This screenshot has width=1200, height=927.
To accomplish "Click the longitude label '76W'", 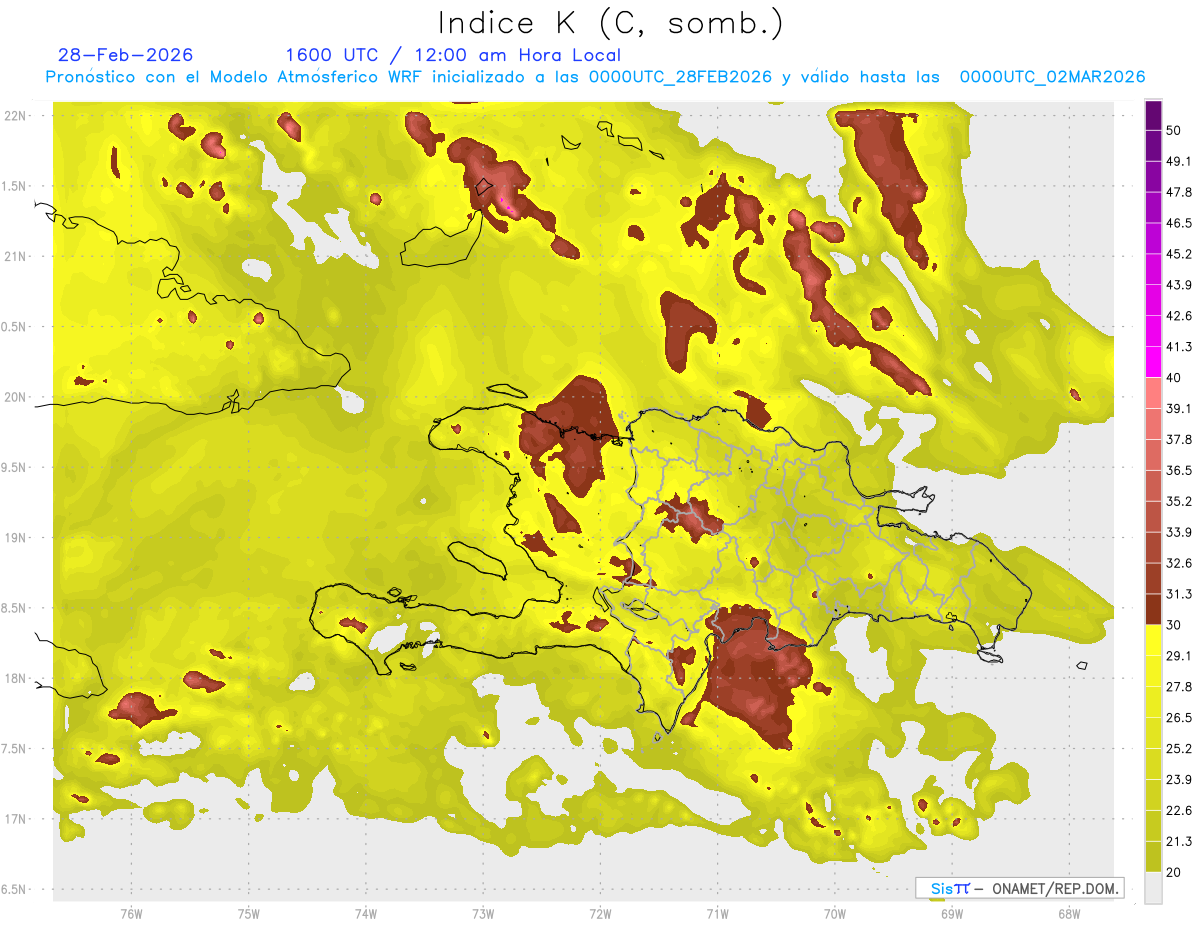I will (x=131, y=914).
